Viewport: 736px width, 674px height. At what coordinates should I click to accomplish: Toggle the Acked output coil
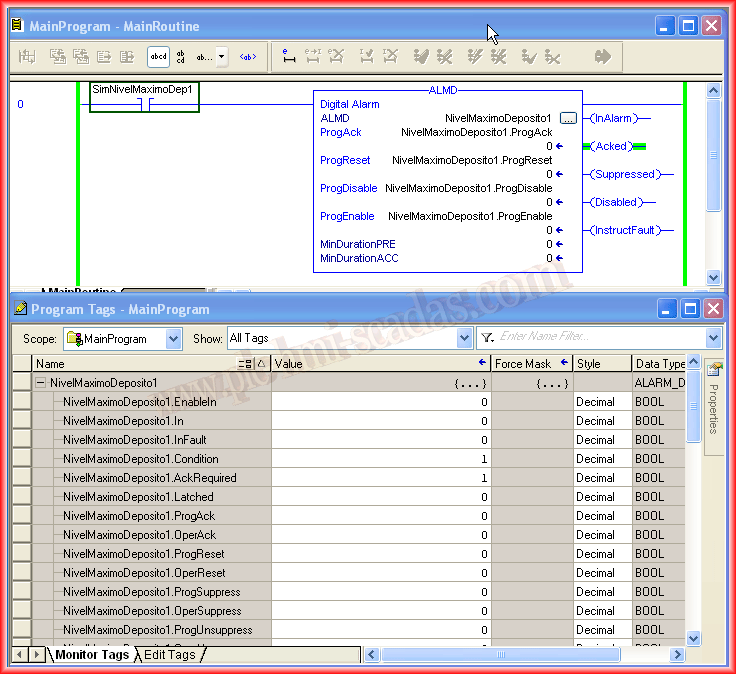[611, 146]
